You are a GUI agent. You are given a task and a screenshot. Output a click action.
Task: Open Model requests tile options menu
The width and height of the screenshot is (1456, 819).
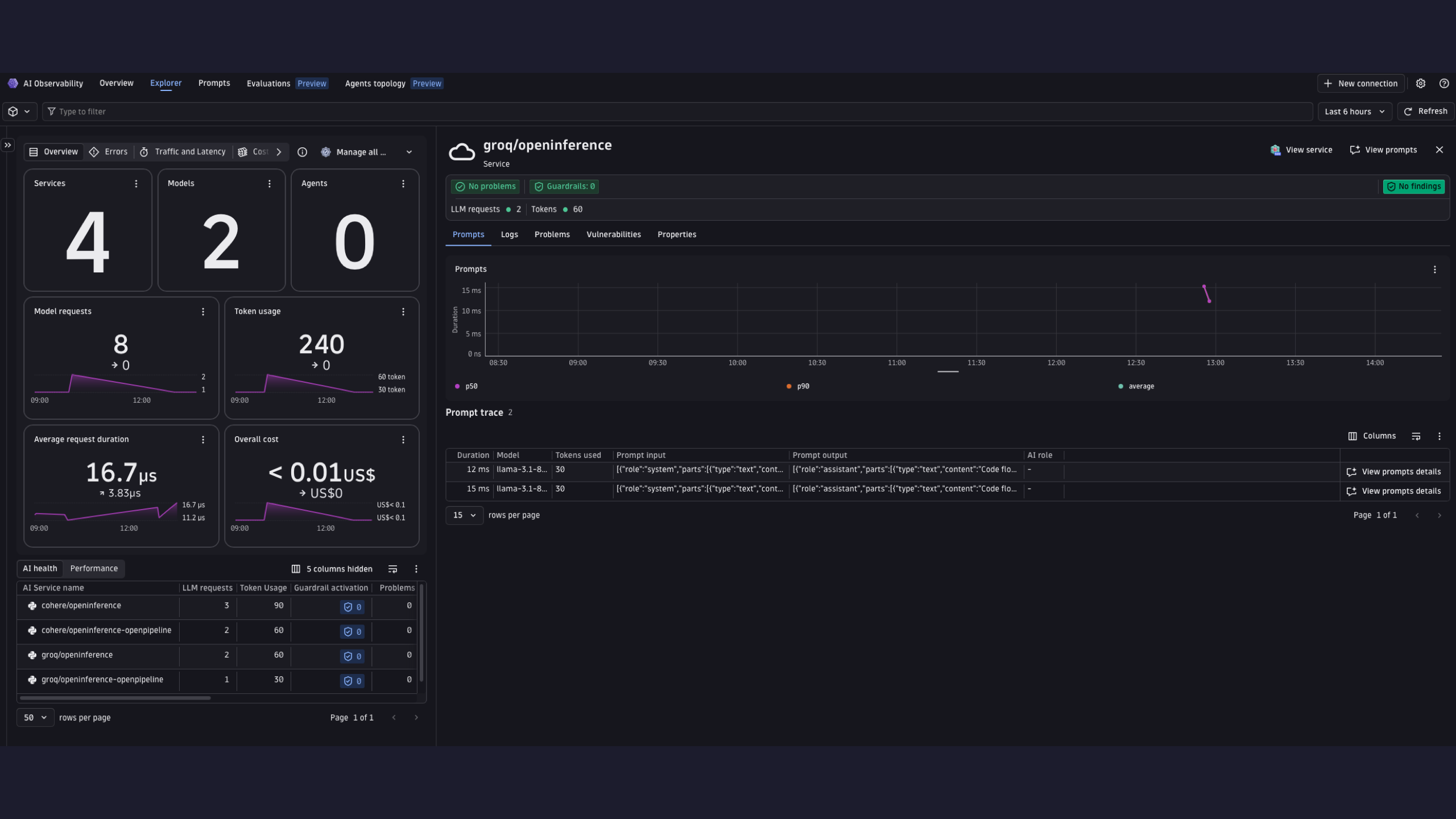tap(203, 312)
